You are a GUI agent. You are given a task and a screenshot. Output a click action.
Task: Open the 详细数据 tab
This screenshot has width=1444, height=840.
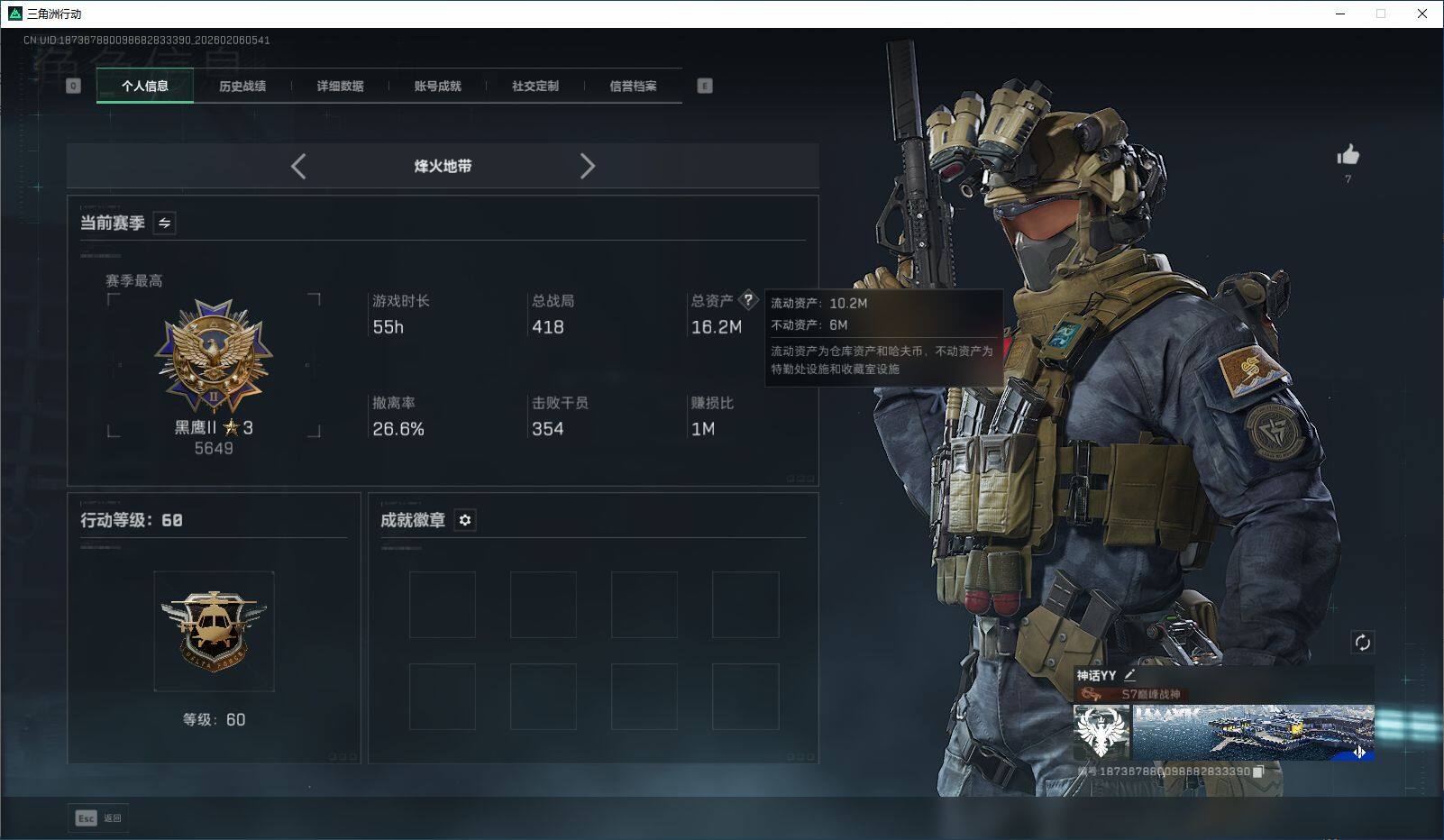point(340,86)
